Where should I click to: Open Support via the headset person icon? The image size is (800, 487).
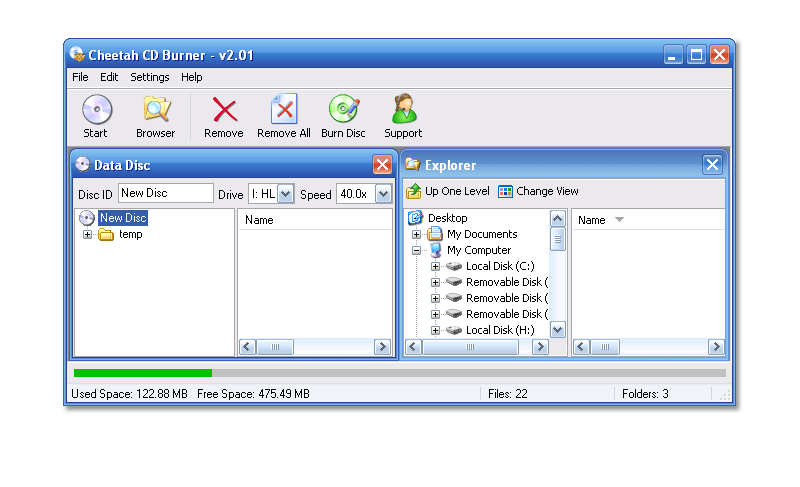click(x=404, y=109)
